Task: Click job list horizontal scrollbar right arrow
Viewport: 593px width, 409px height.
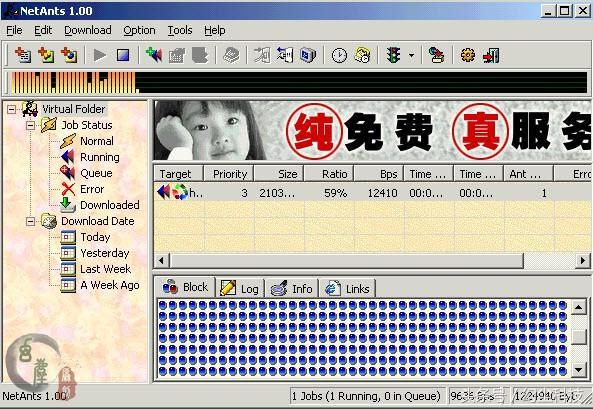Action: click(x=583, y=260)
